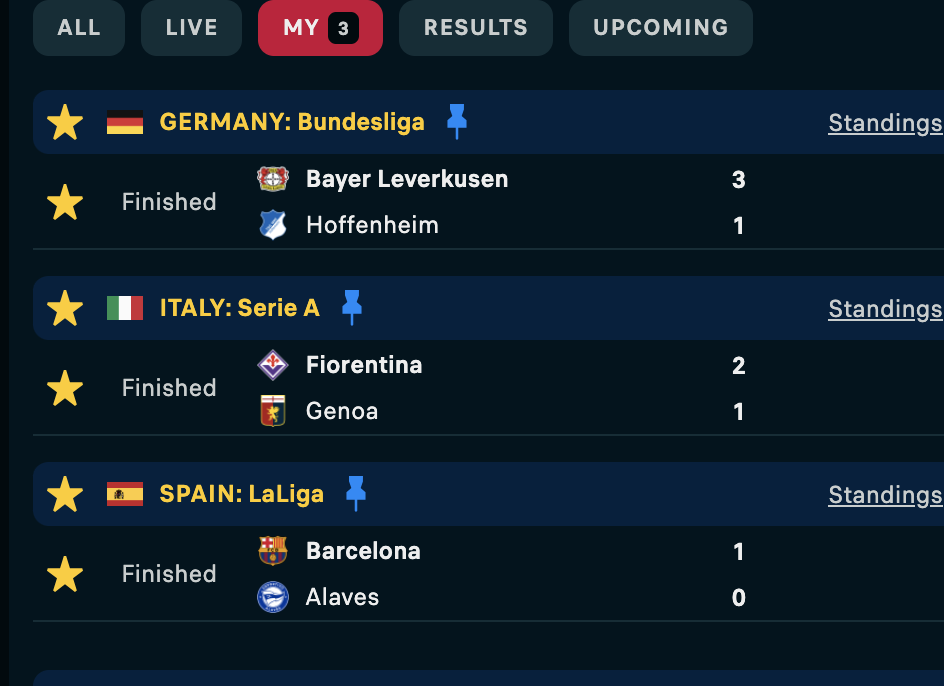Click the Alaves club crest
Image resolution: width=944 pixels, height=686 pixels.
tap(273, 597)
